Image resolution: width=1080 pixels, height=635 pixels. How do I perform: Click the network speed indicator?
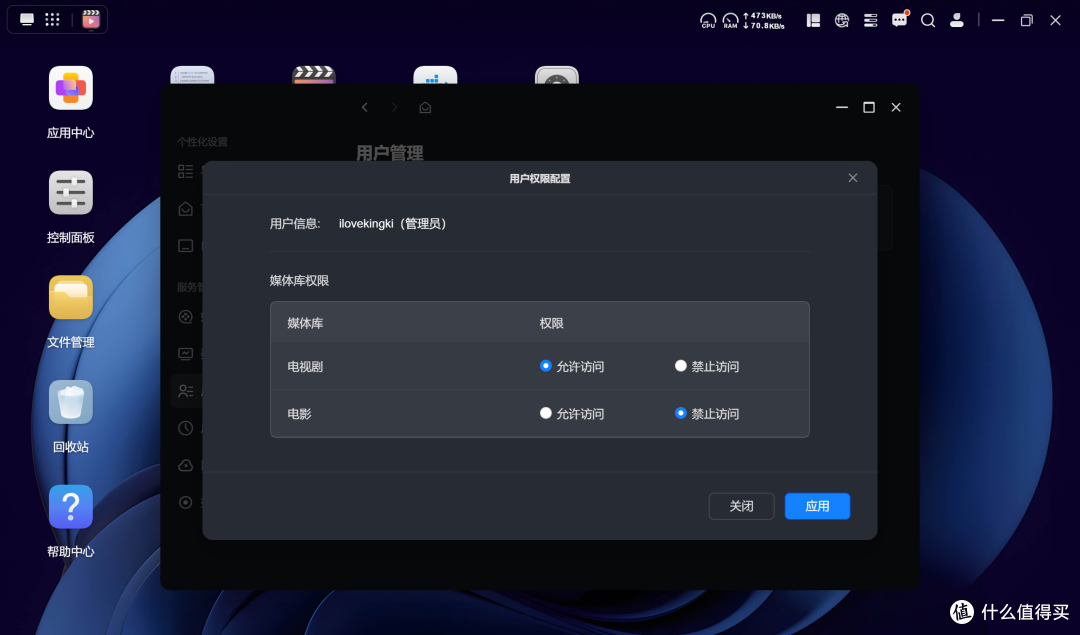point(763,21)
